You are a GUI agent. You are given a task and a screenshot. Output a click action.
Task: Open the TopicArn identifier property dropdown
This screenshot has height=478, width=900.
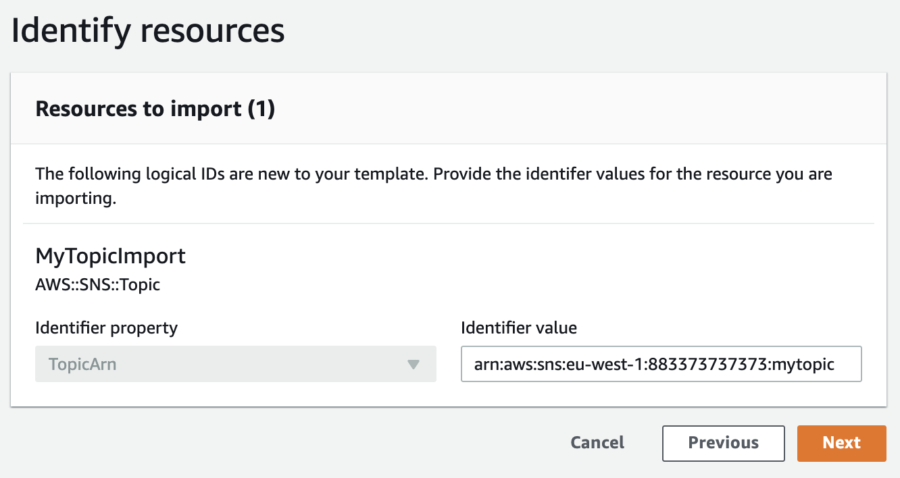(x=235, y=364)
